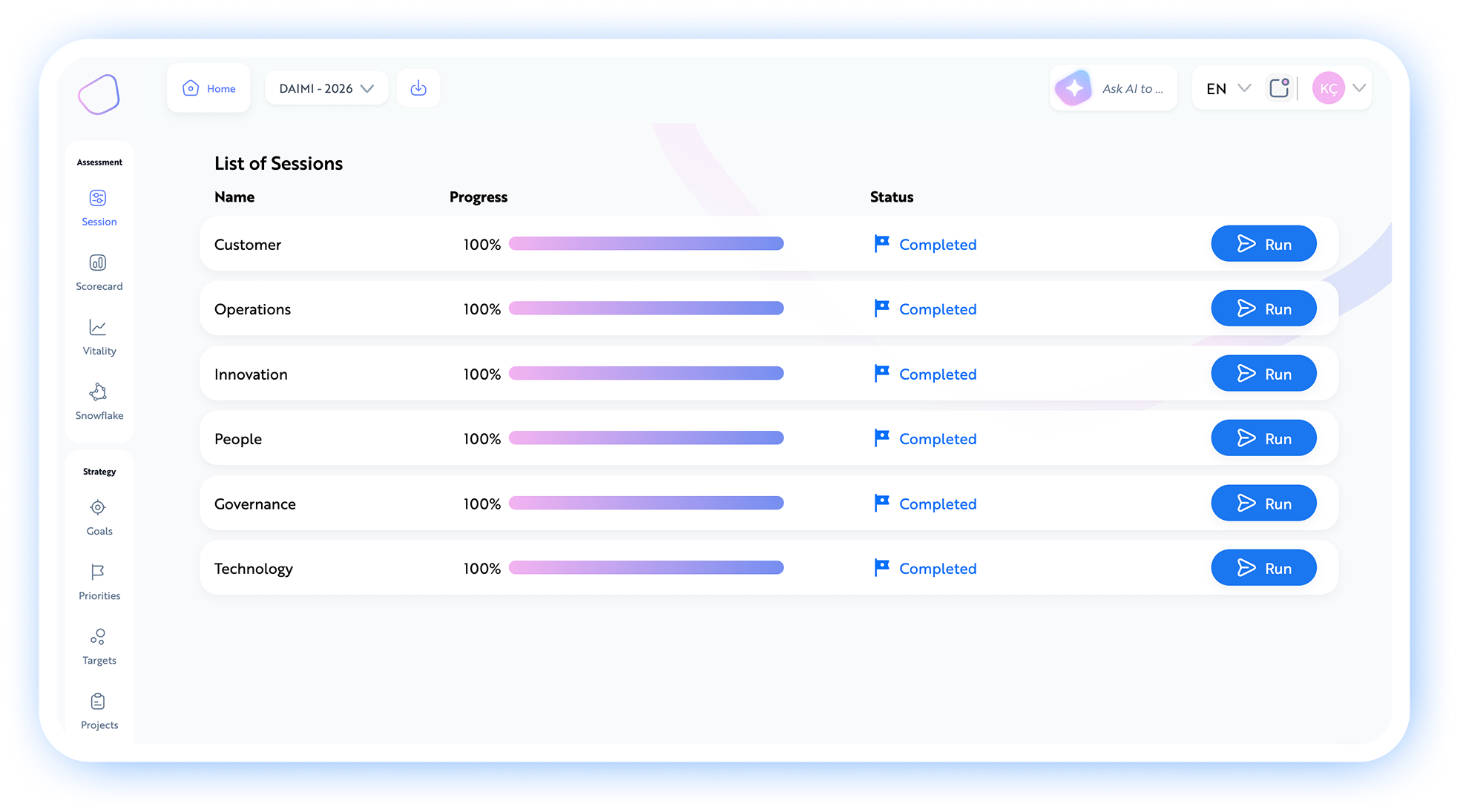Go to Goals target icon
The height and width of the screenshot is (812, 1460).
tap(98, 508)
